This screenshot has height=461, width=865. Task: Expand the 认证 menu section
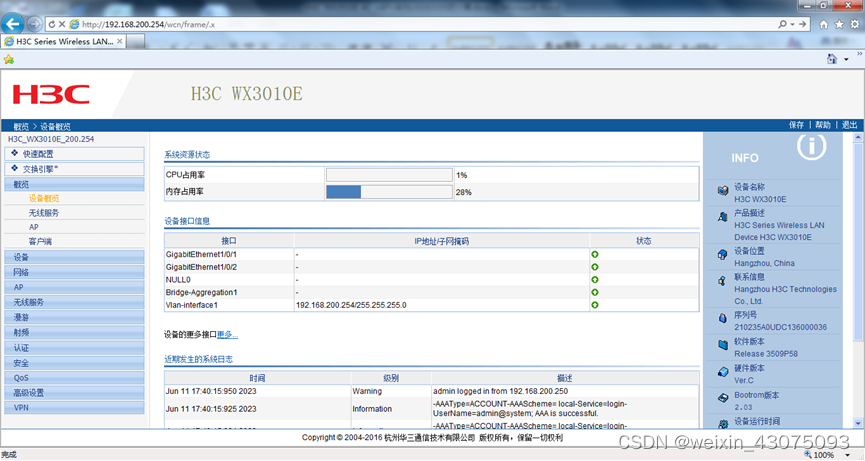(x=74, y=348)
